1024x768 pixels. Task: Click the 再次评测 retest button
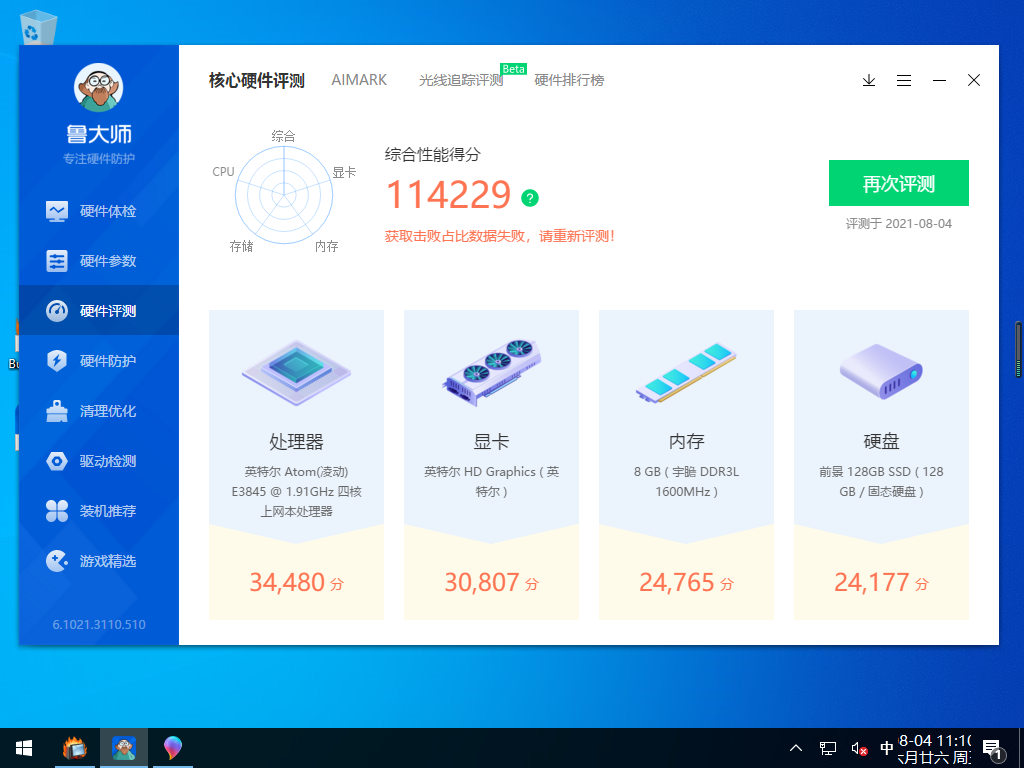point(898,183)
